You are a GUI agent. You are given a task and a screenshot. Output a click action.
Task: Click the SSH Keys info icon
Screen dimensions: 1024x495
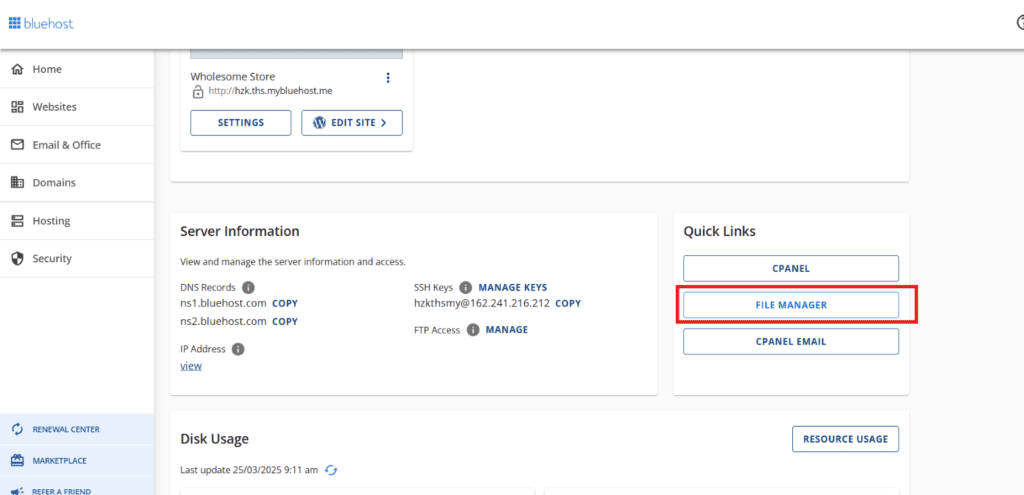pos(466,287)
